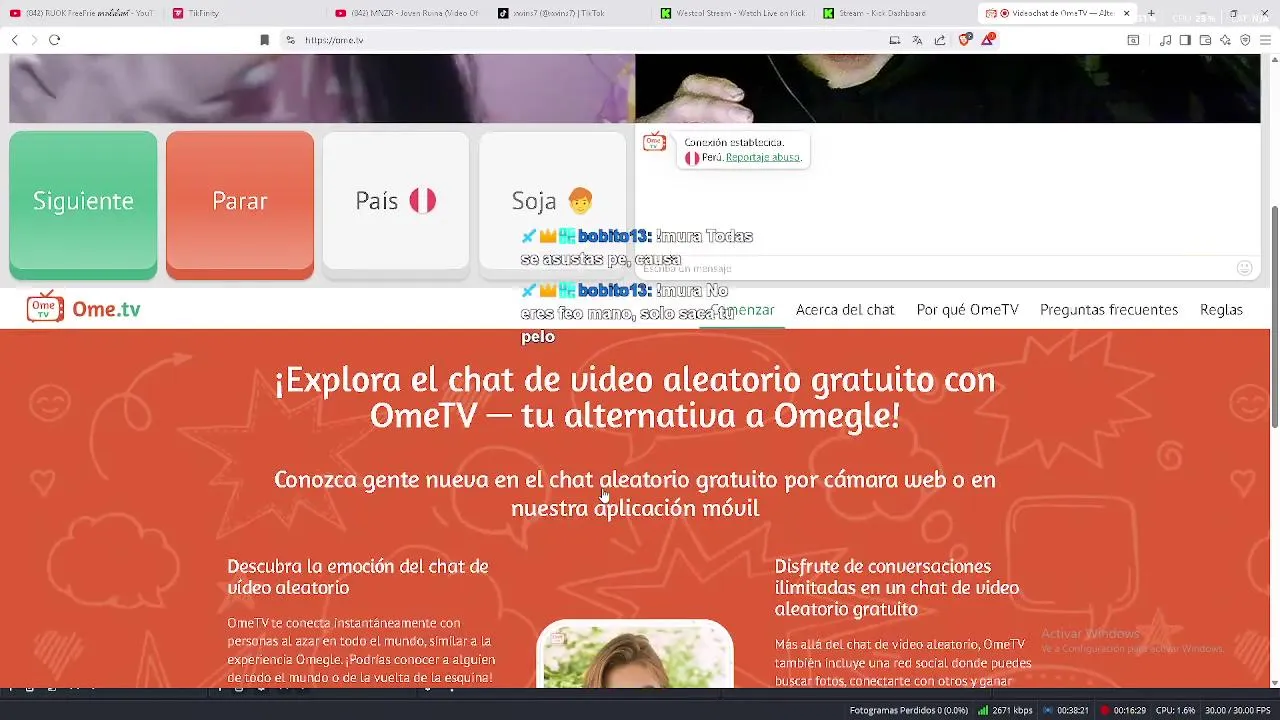This screenshot has width=1280, height=720.
Task: Click the '2671 kbps' bitrate indicator
Action: click(1005, 711)
